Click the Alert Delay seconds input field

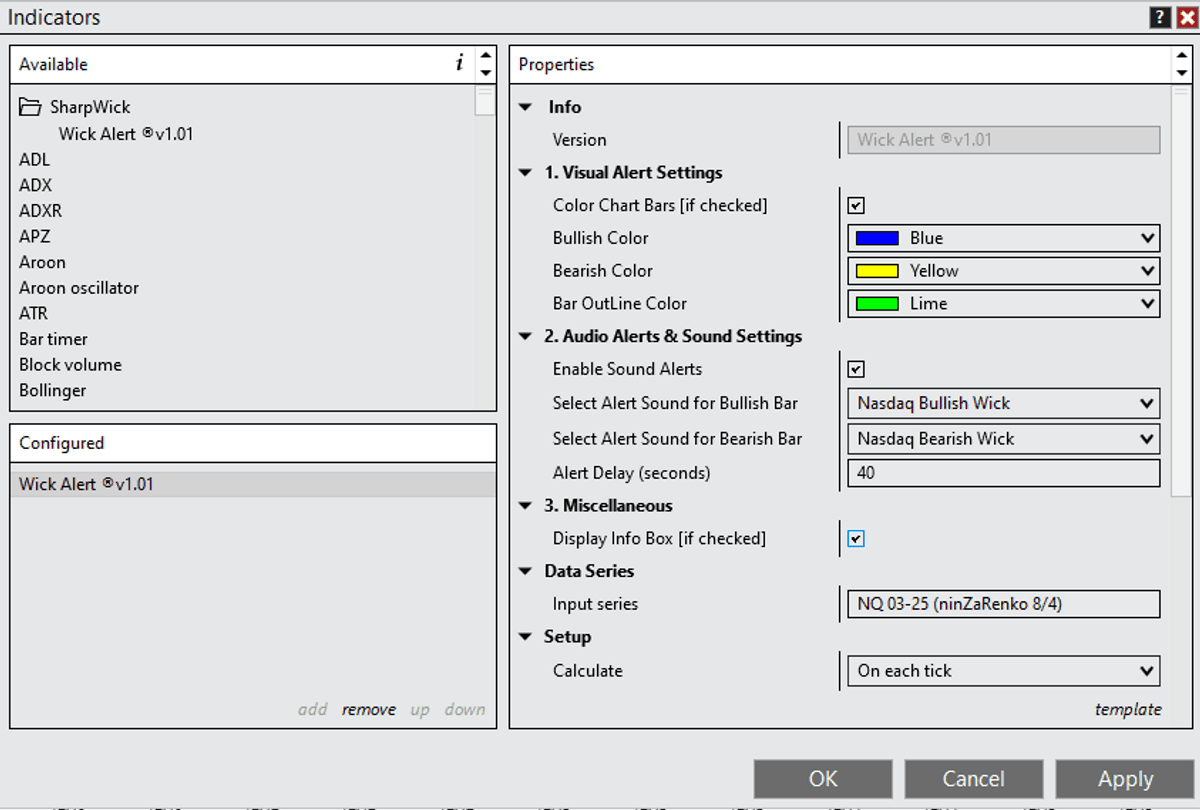[1003, 473]
